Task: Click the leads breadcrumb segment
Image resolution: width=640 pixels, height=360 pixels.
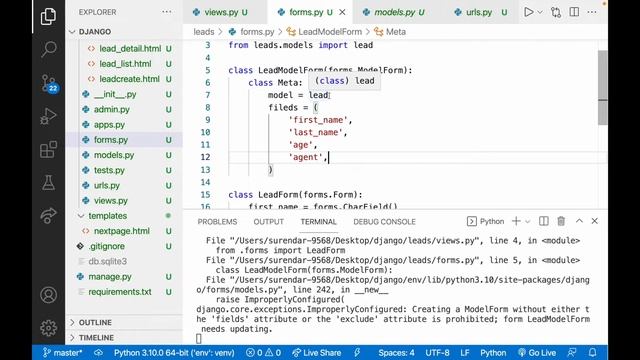Action: click(204, 32)
